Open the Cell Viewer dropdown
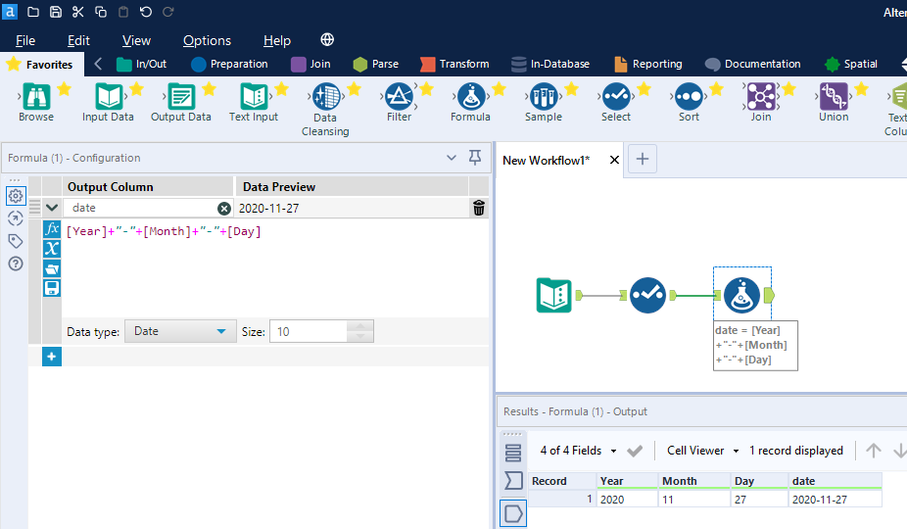The height and width of the screenshot is (529, 907). pyautogui.click(x=703, y=450)
